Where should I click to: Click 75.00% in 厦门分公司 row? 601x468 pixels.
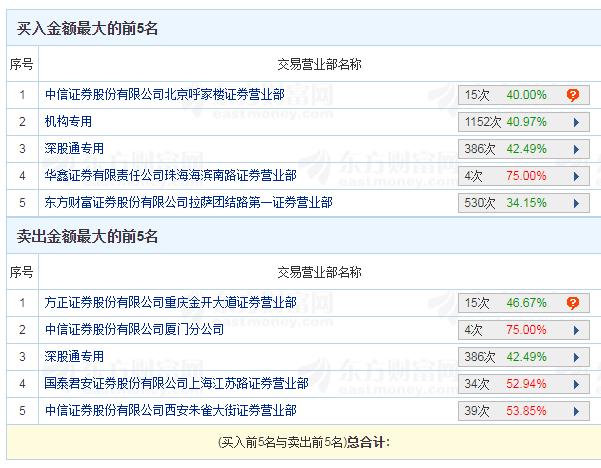[x=526, y=330]
